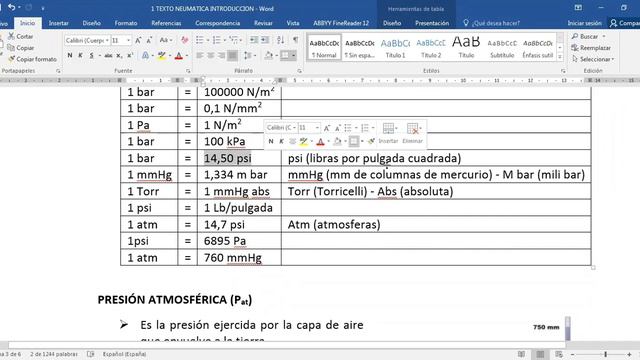Open the change case (Aa) dropdown
Screen dimensions: 640x360
[x=165, y=40]
